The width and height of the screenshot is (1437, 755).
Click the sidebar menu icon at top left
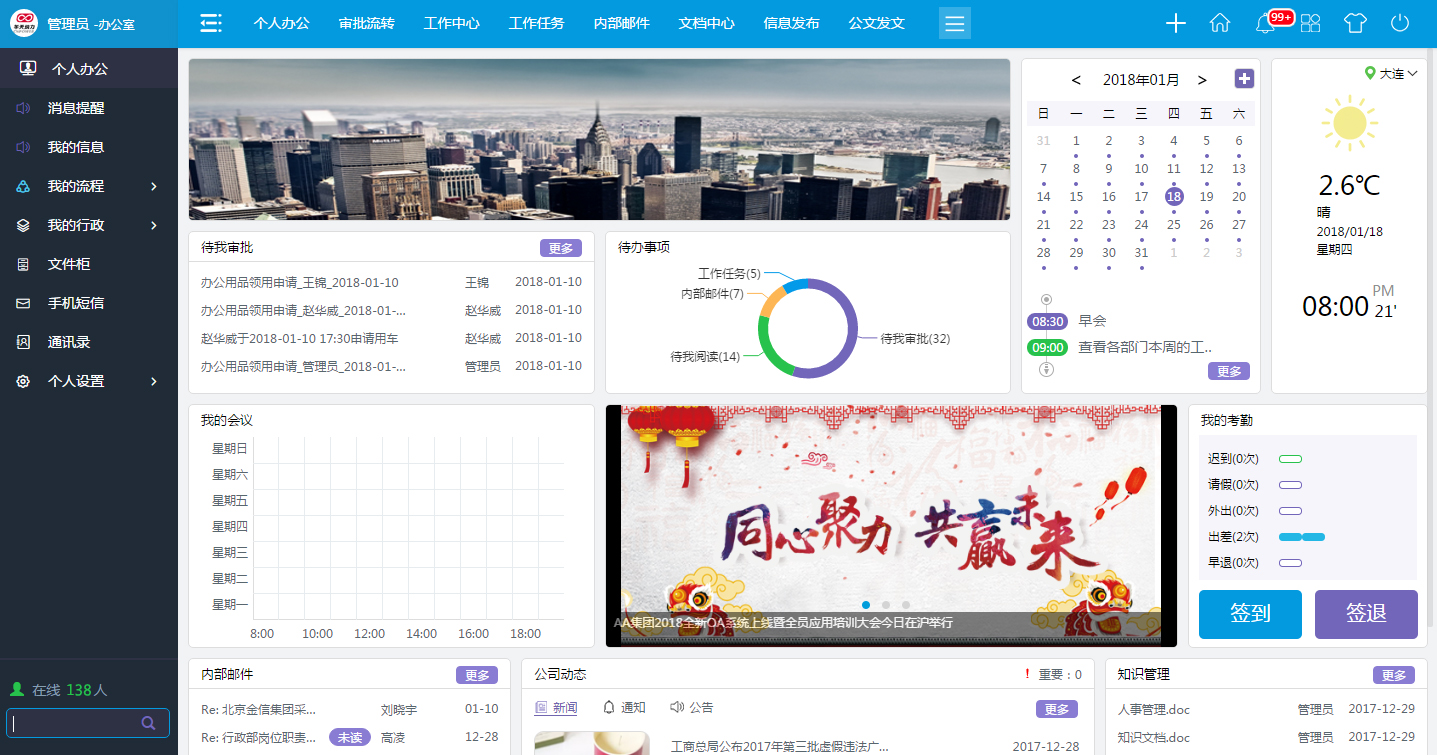[x=210, y=21]
